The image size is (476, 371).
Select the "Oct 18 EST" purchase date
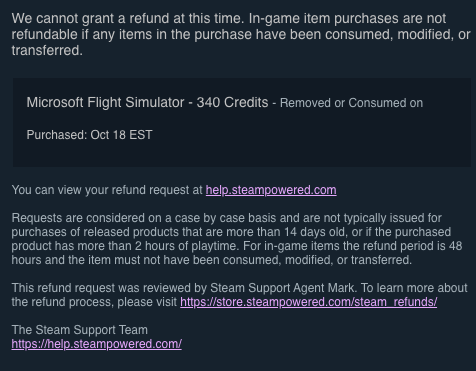(x=121, y=135)
